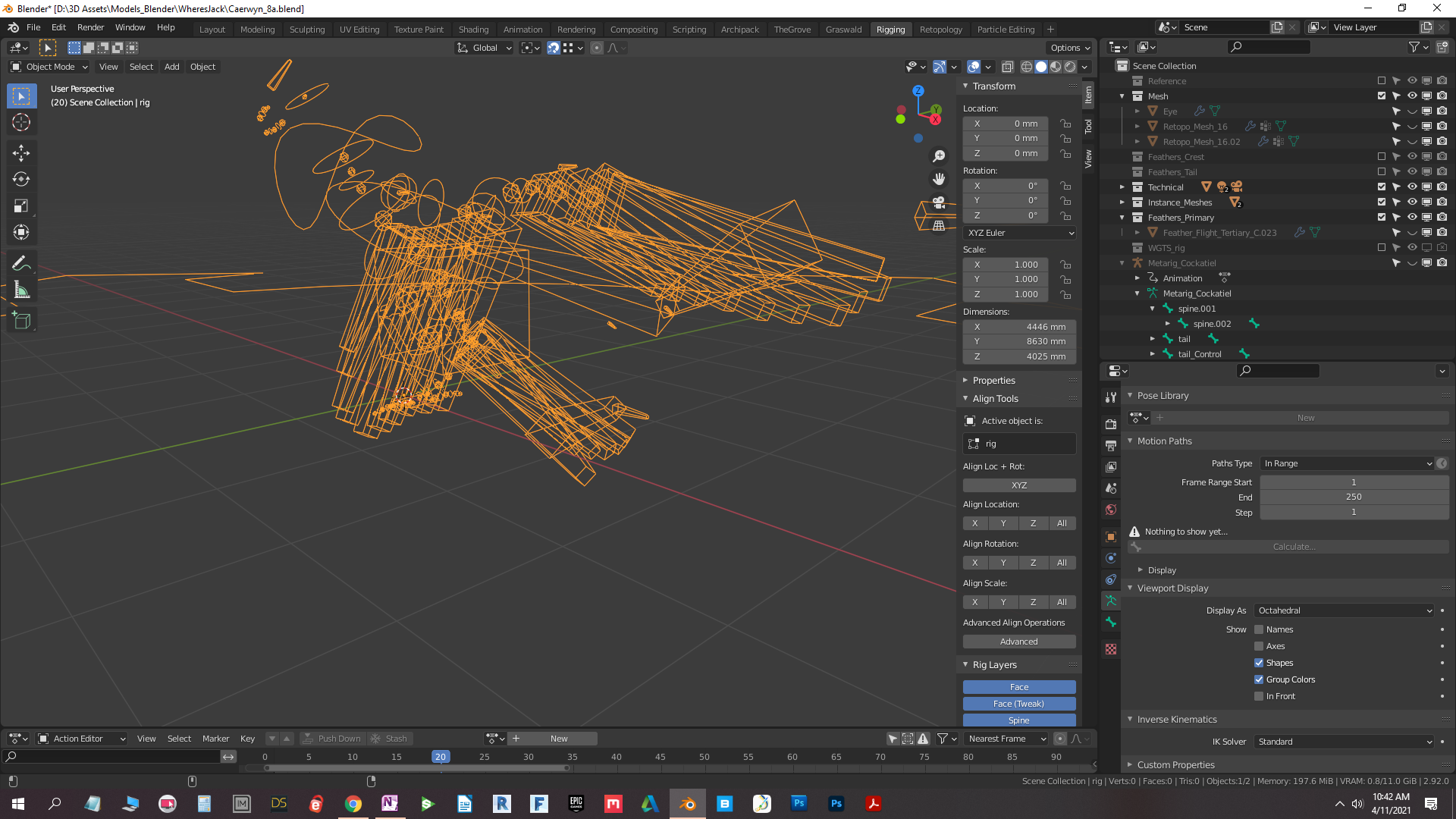Open the XYZ Euler rotation mode dropdown
The height and width of the screenshot is (819, 1456).
point(1019,233)
